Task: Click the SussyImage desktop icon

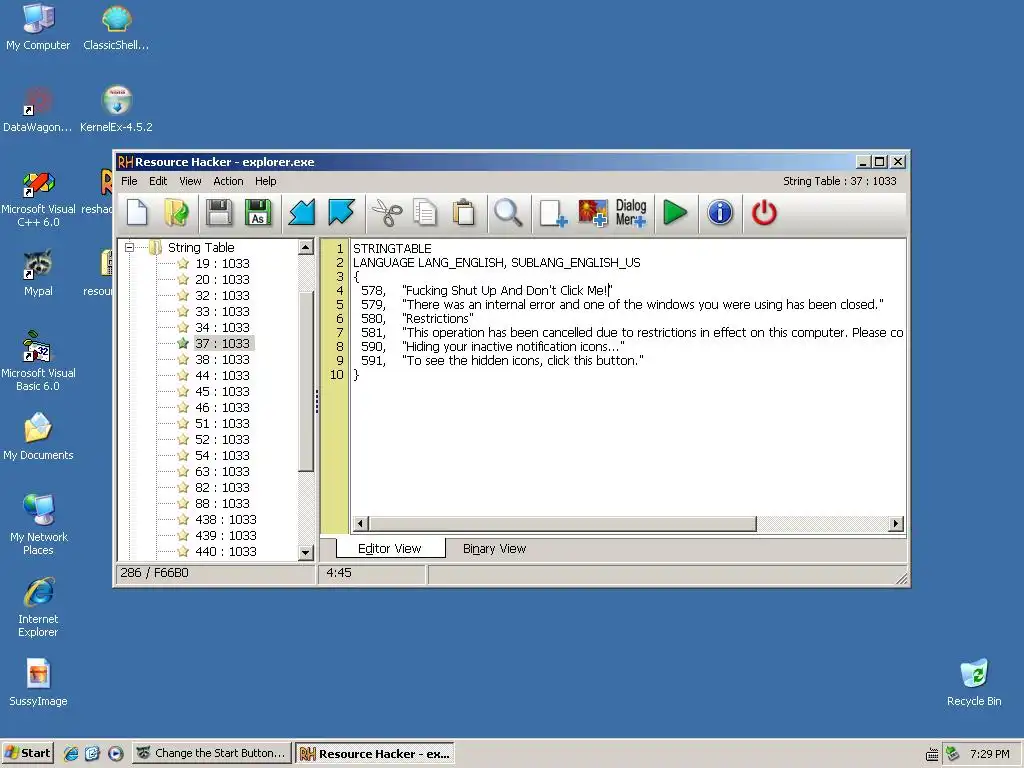Action: point(38,682)
